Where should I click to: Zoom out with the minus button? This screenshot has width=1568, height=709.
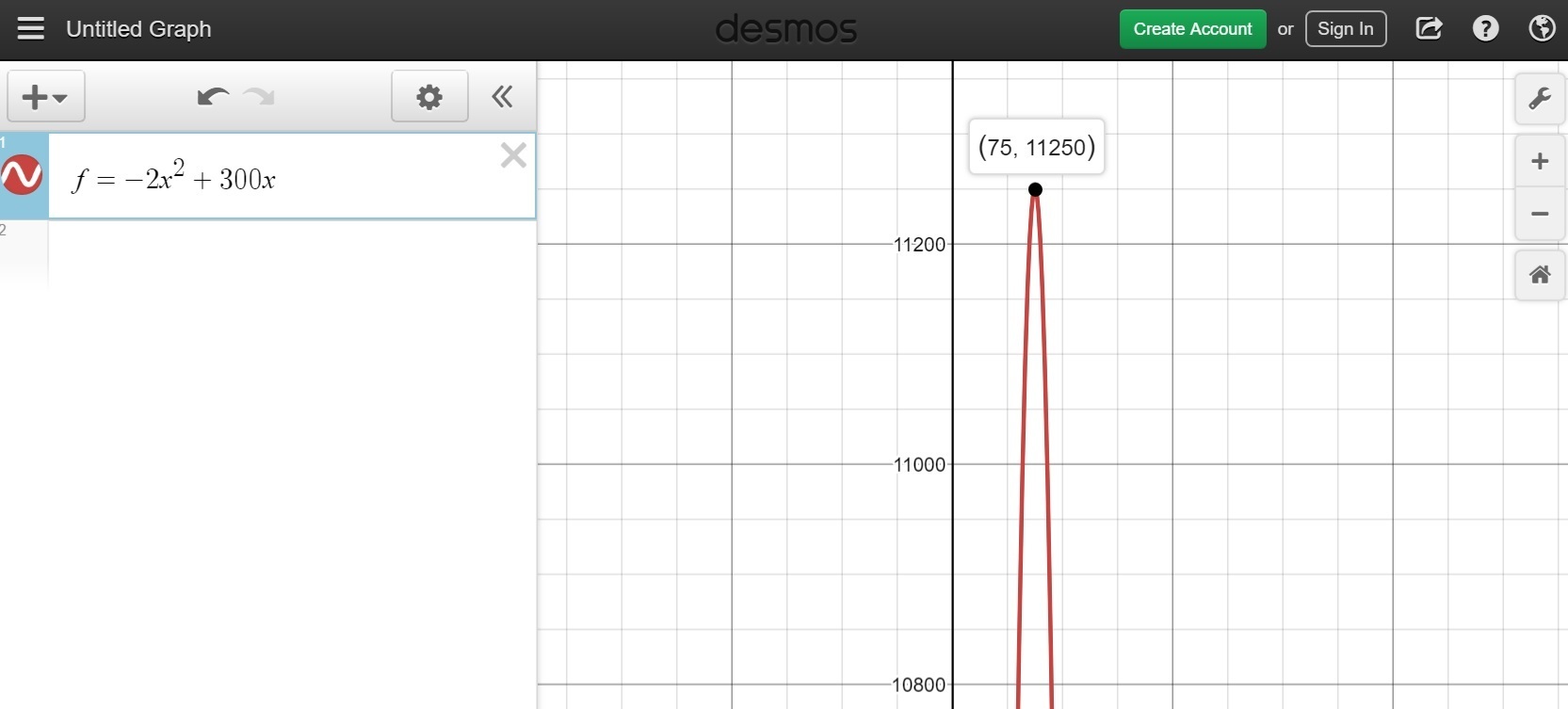(x=1540, y=214)
